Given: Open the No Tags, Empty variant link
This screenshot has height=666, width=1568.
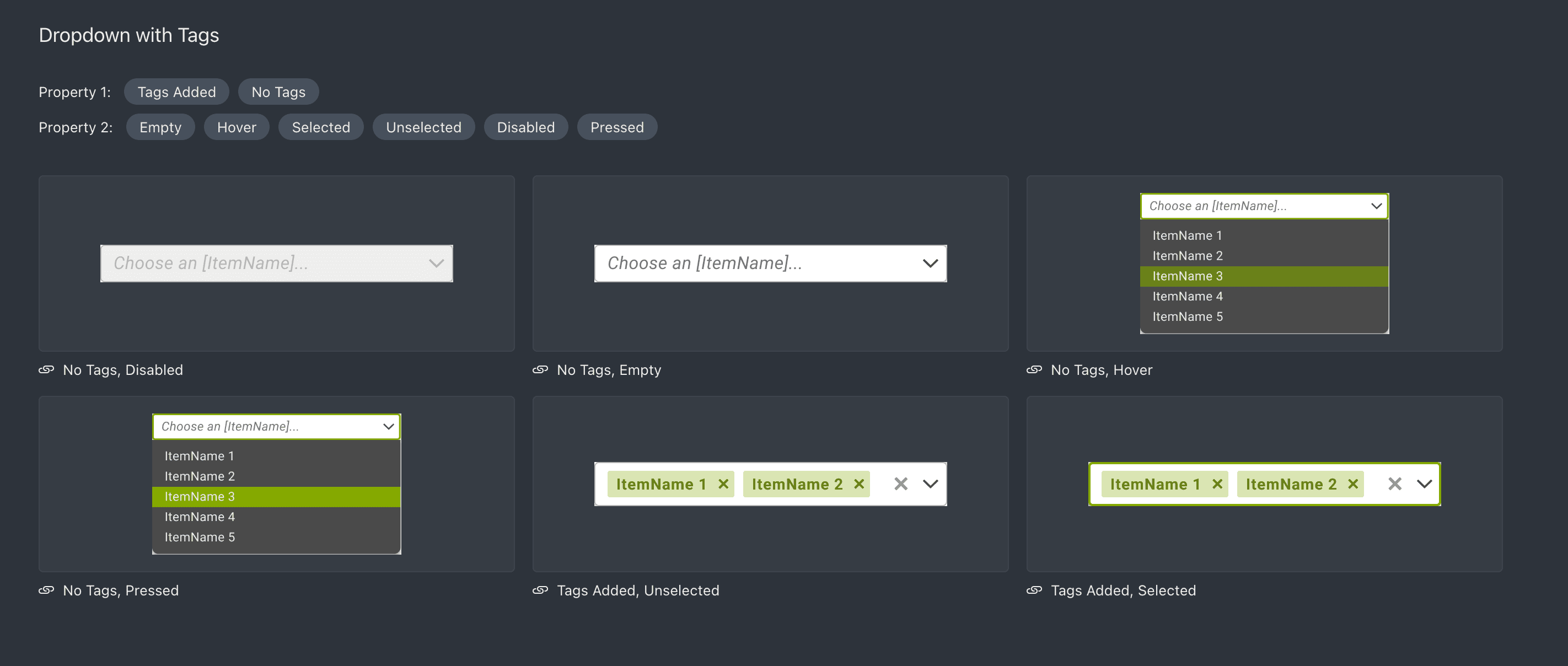Looking at the screenshot, I should click(609, 370).
